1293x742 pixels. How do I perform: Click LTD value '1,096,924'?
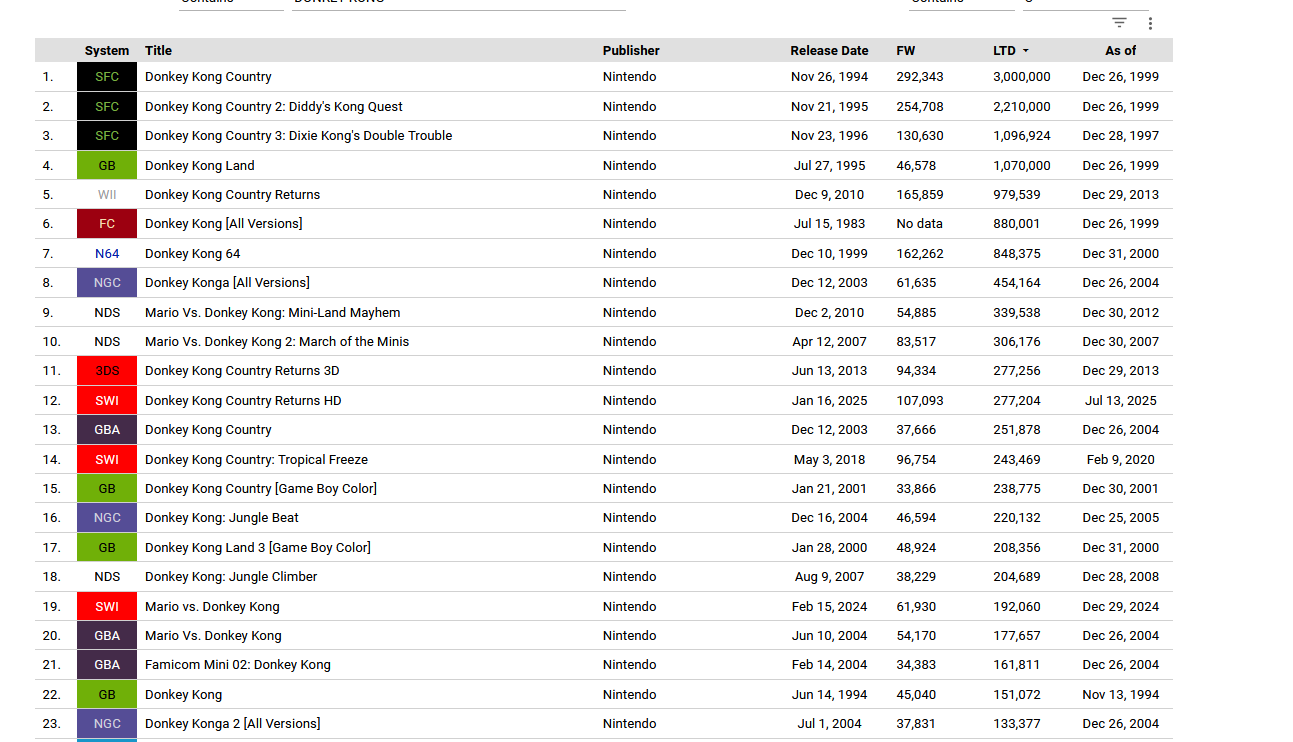1022,136
